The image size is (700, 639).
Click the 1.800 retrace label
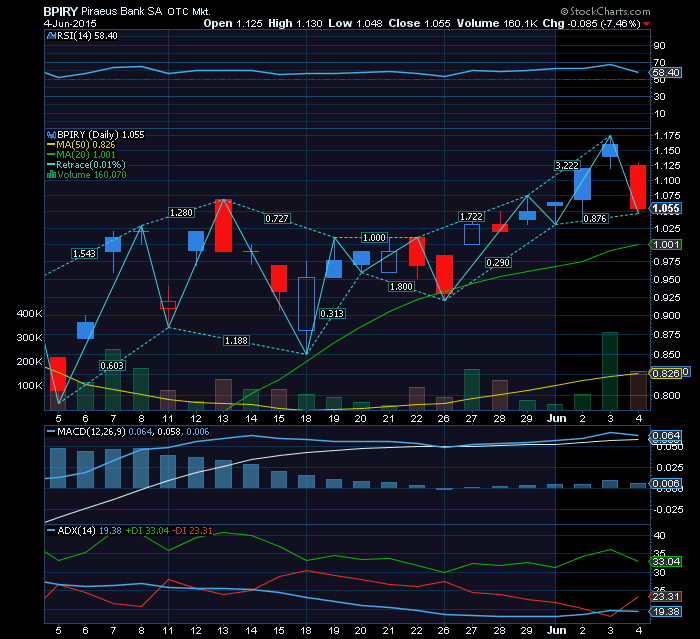(401, 287)
